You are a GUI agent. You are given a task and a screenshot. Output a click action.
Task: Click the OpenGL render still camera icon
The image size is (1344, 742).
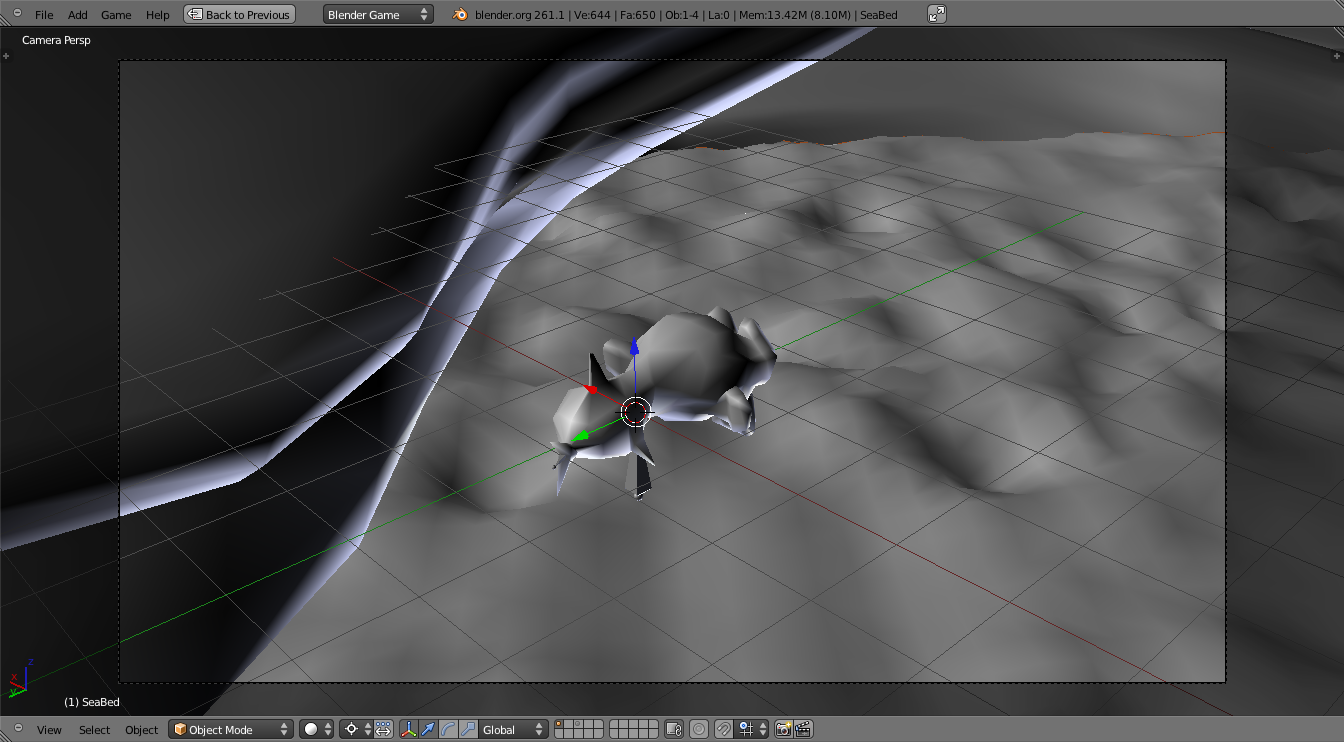coord(783,729)
